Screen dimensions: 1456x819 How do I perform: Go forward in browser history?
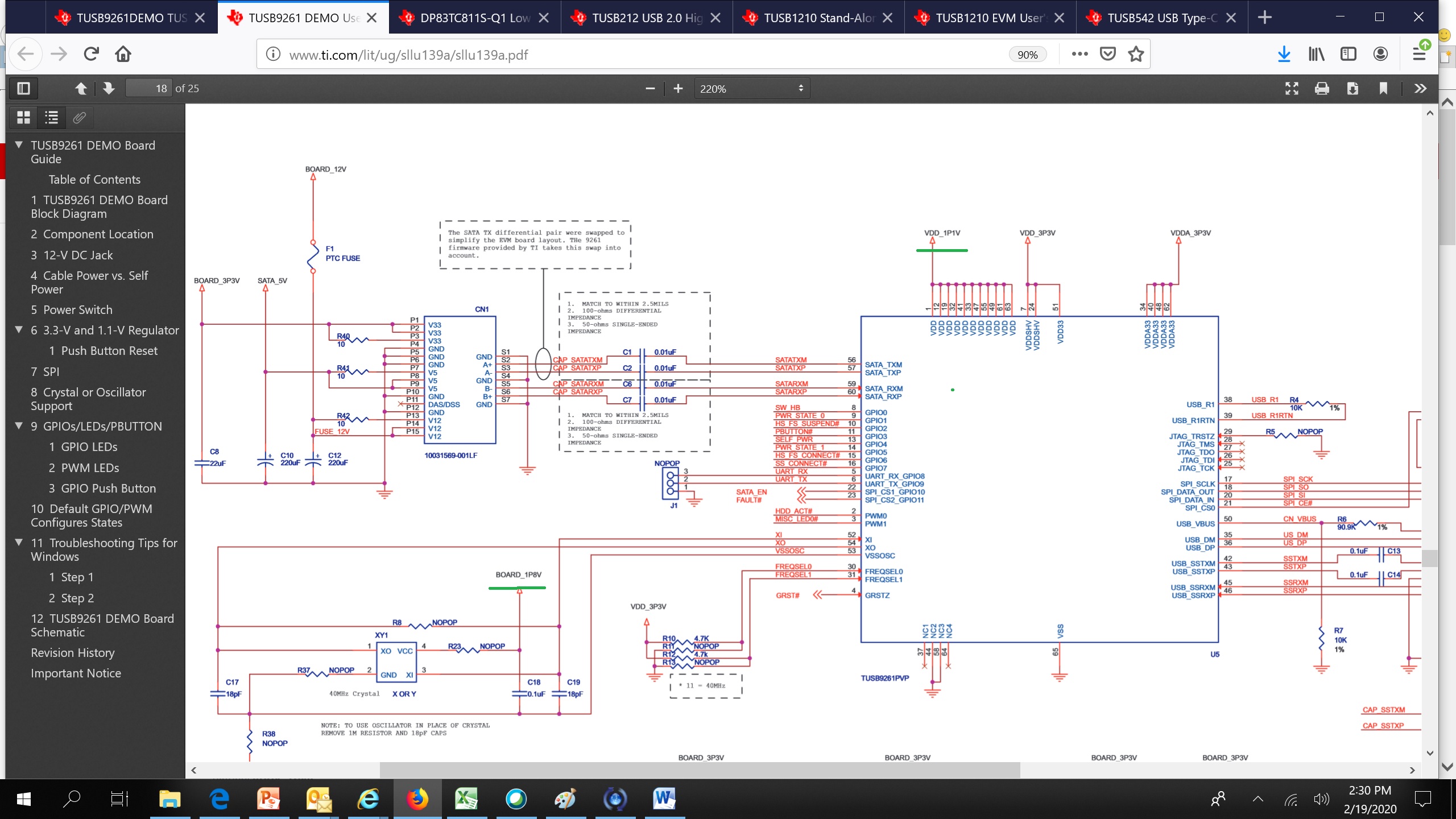(x=59, y=55)
